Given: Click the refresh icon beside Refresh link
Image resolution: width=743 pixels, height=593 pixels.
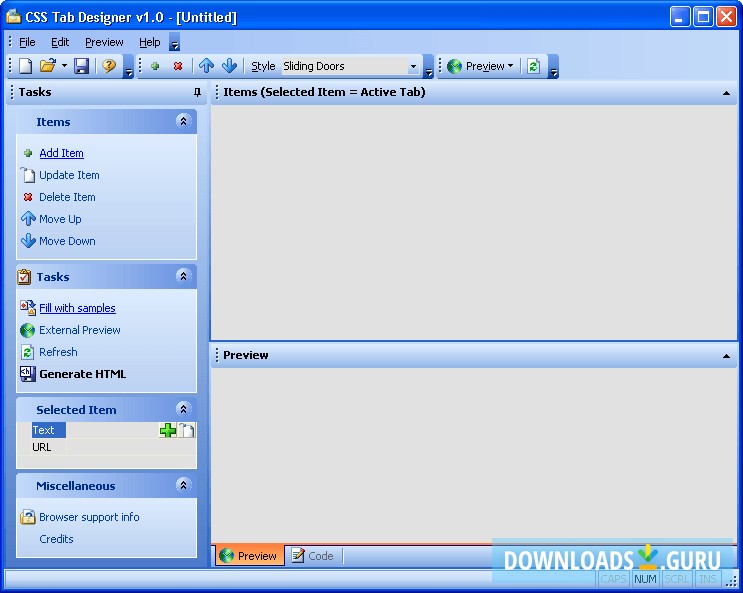Looking at the screenshot, I should pos(27,352).
